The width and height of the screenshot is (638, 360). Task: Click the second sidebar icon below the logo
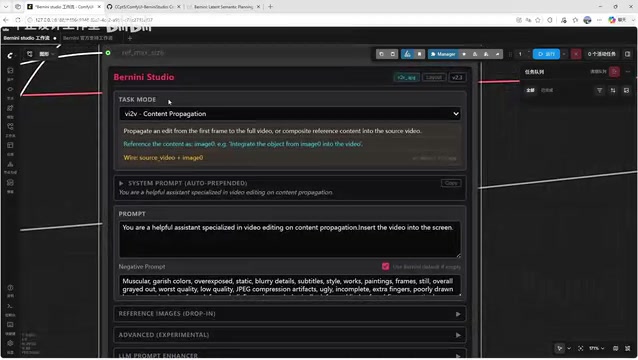tap(10, 89)
